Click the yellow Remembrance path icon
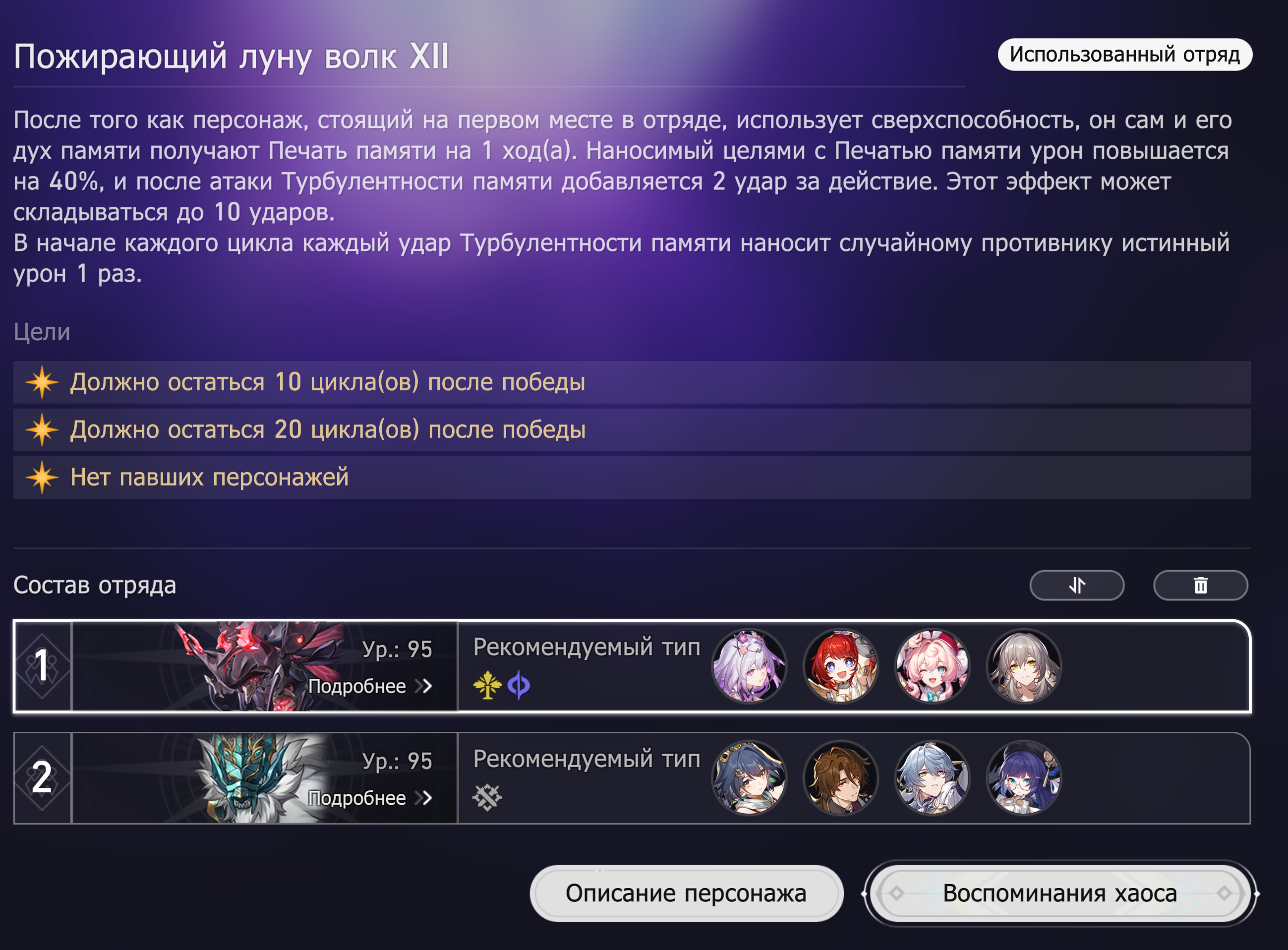Screen dimensions: 1288x950 click(x=487, y=685)
